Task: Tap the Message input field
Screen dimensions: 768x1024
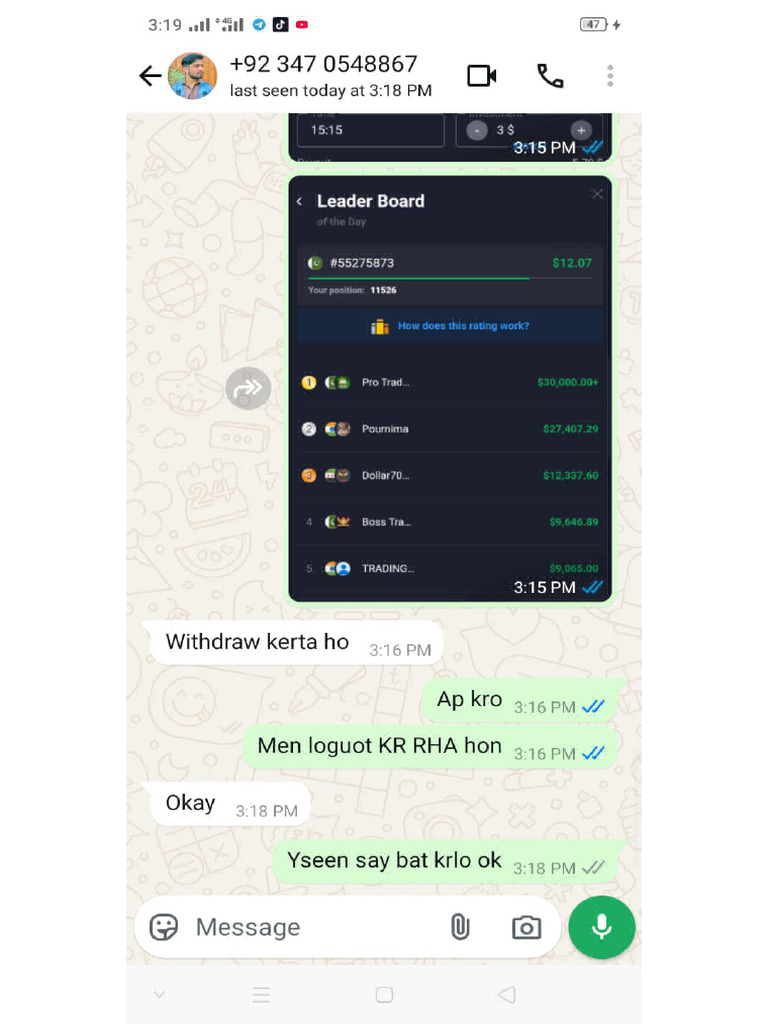Action: coord(313,927)
